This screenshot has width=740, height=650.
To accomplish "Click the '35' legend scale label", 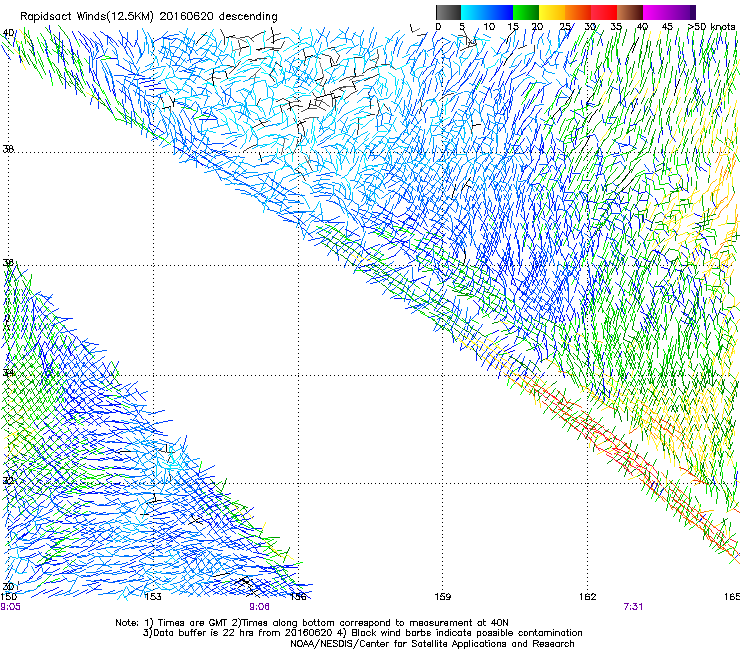I will click(616, 27).
